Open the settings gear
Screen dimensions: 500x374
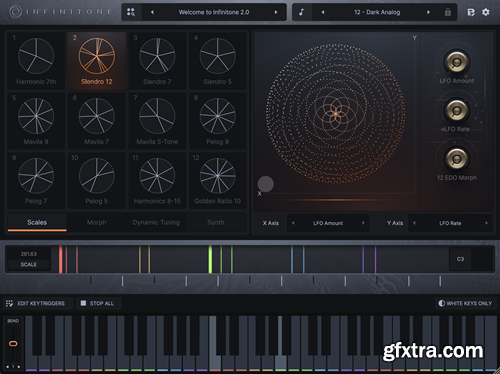pos(486,12)
